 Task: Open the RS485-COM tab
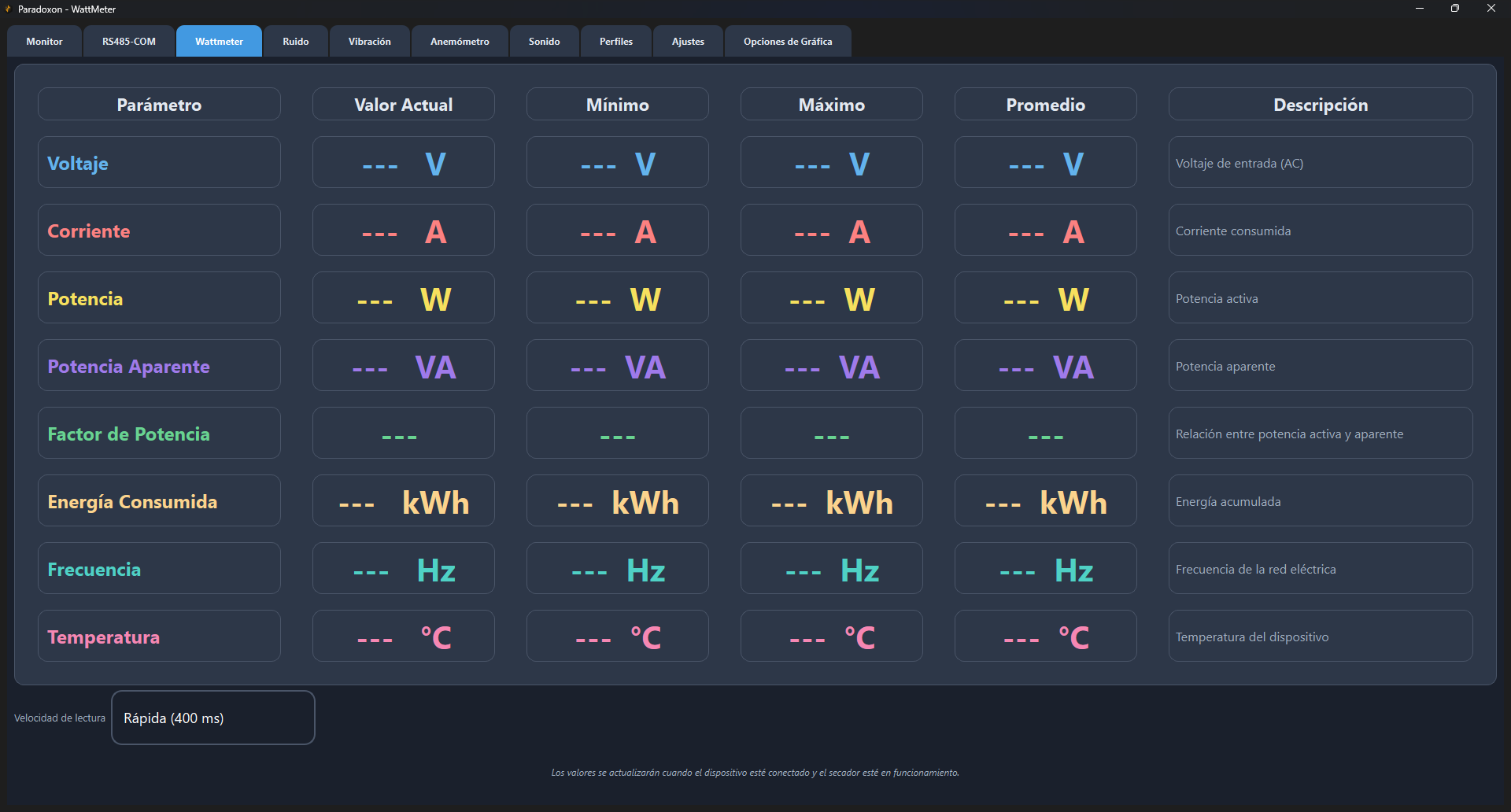pyautogui.click(x=129, y=42)
